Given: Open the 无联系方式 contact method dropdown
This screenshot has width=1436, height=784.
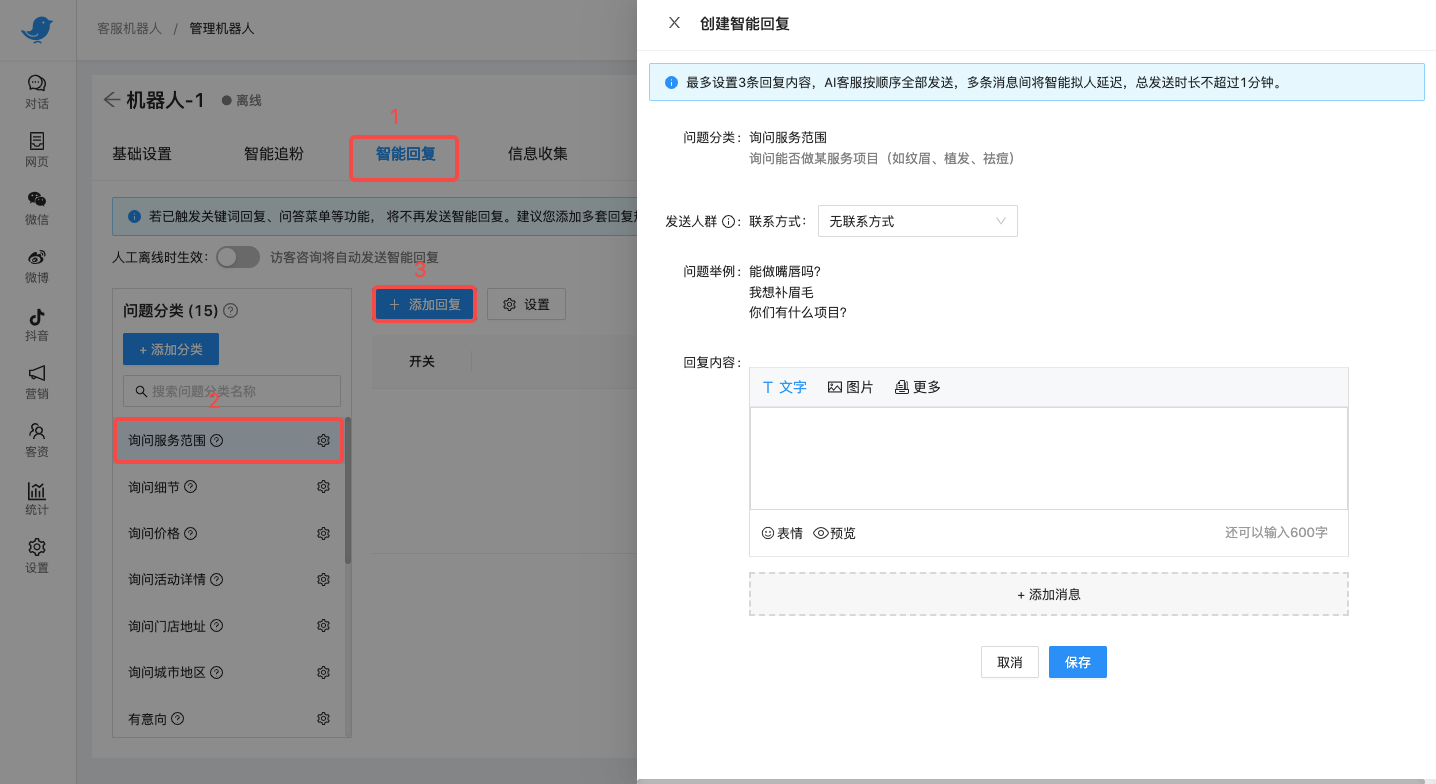Looking at the screenshot, I should pos(917,220).
